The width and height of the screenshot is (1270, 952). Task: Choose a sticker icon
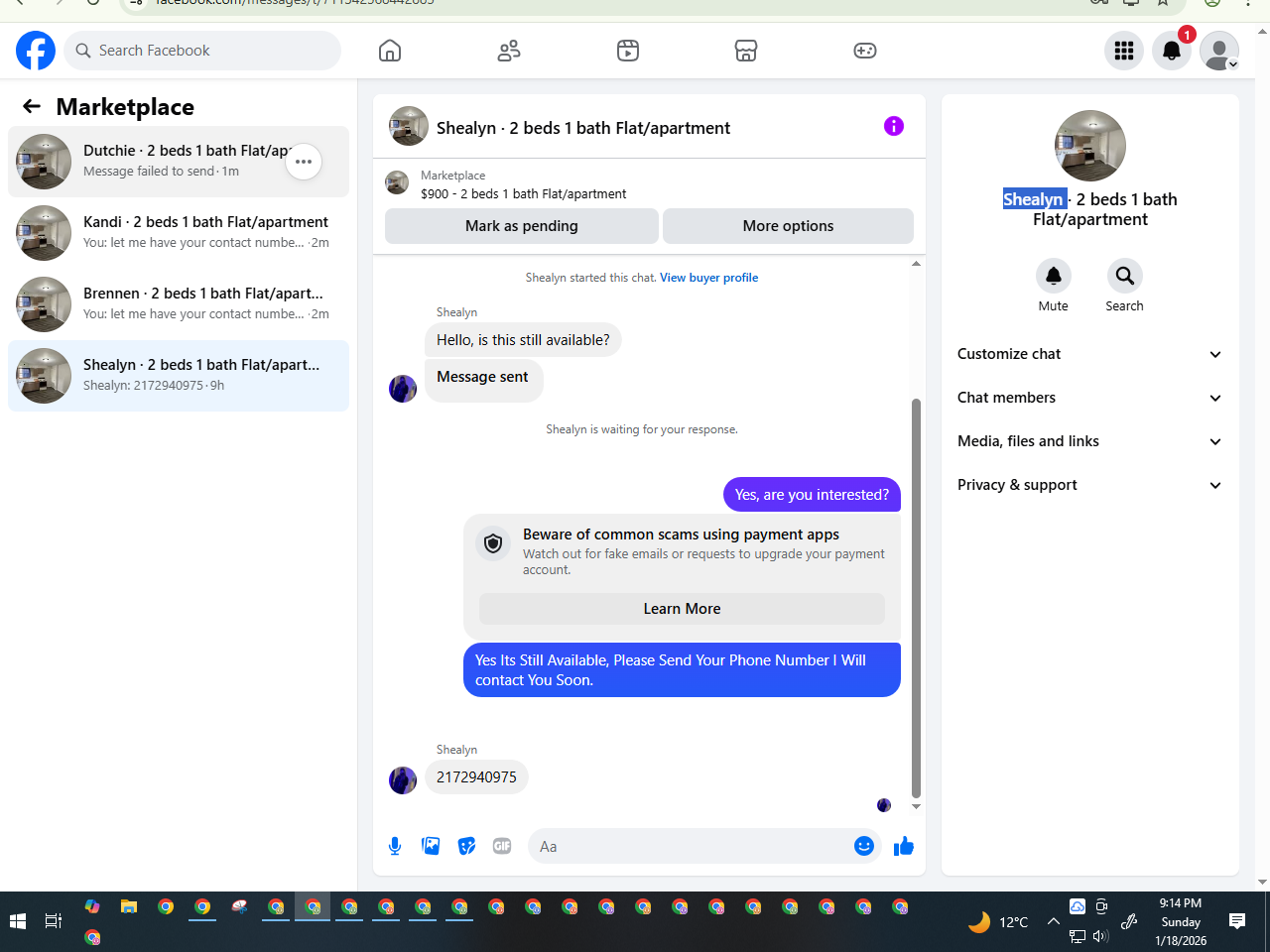[x=466, y=846]
